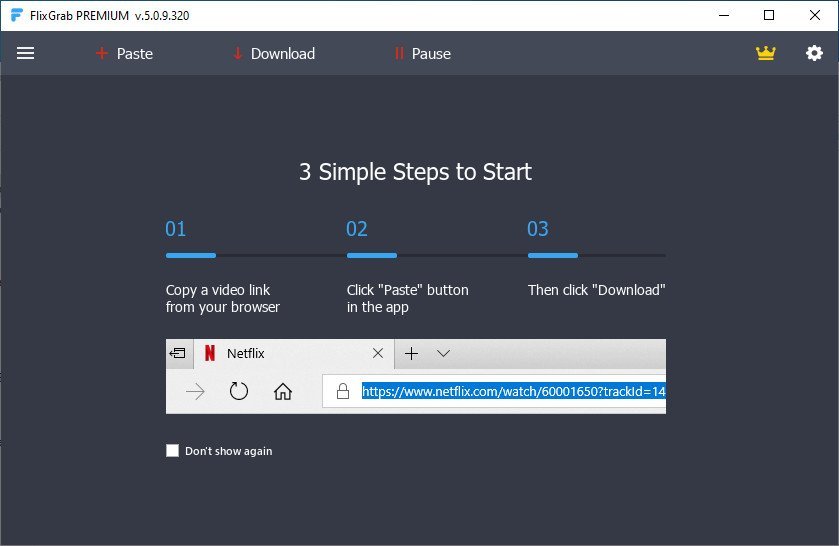This screenshot has width=839, height=546.
Task: Close the FlixGrab window
Action: (x=814, y=16)
